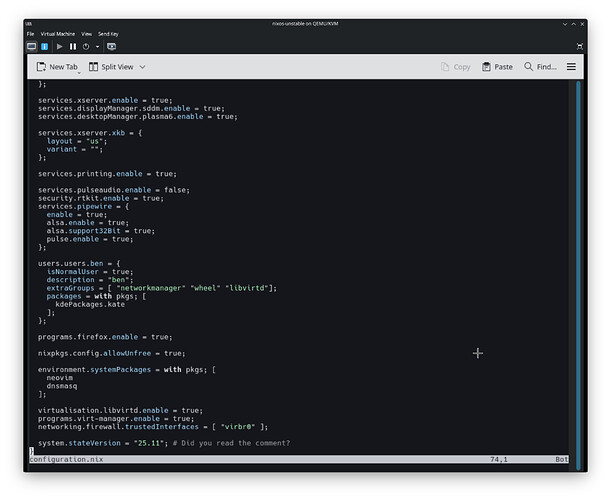Viewport: 611px width, 500px height.
Task: Click 'services.pipewire = {' line
Action: point(84,207)
